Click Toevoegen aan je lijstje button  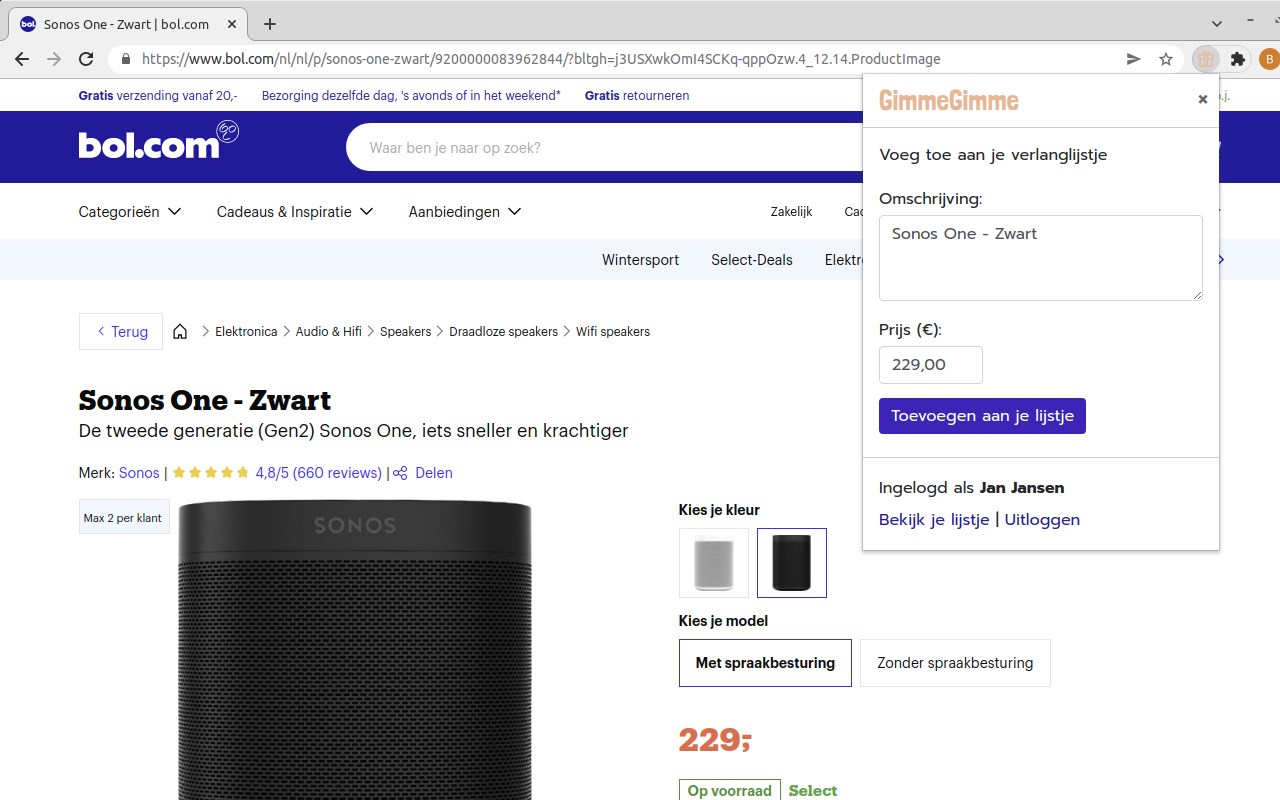982,416
